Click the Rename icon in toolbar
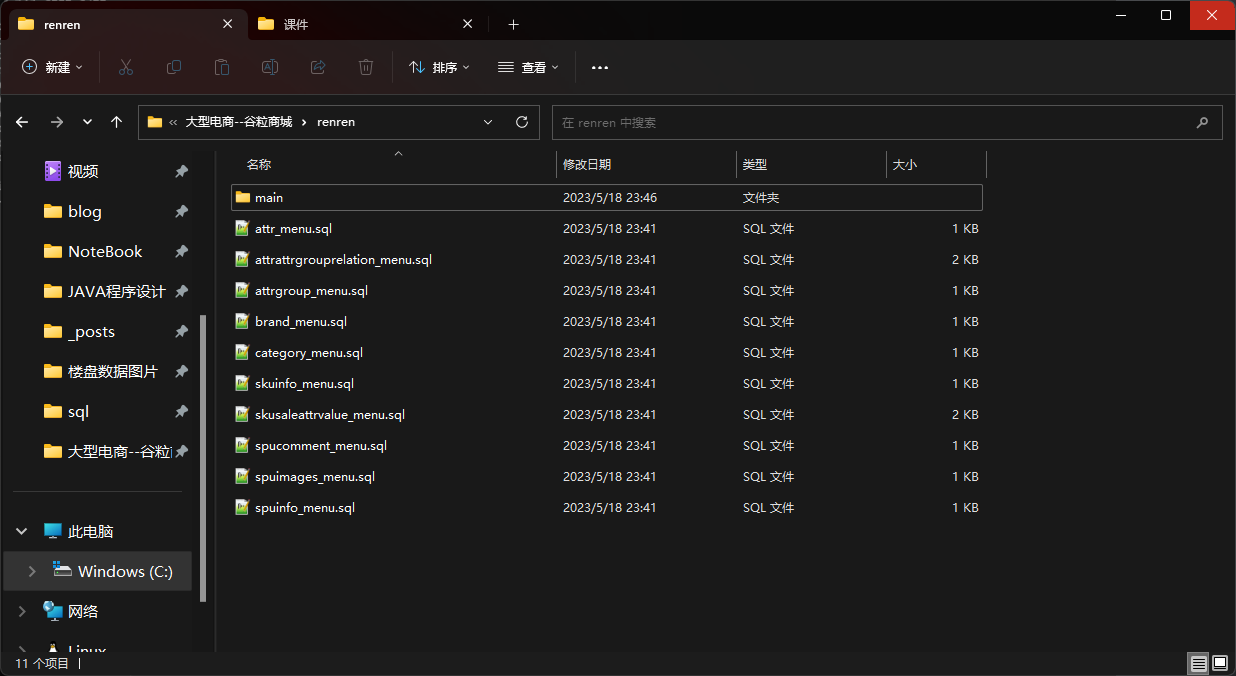The image size is (1236, 676). click(270, 67)
